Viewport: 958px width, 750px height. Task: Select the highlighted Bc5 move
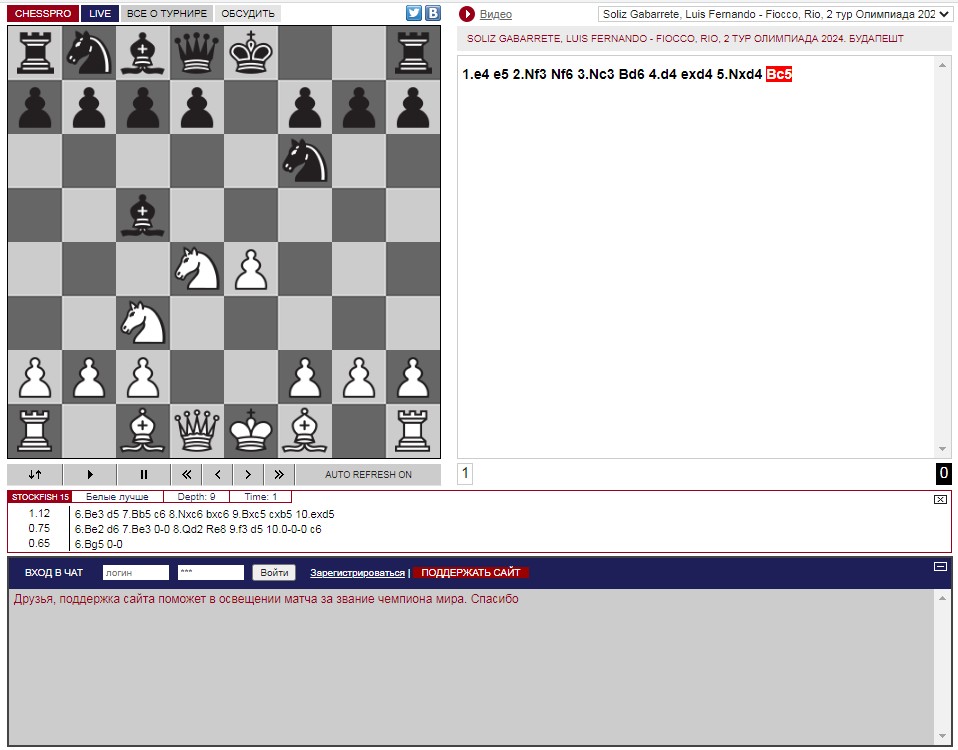(x=779, y=75)
